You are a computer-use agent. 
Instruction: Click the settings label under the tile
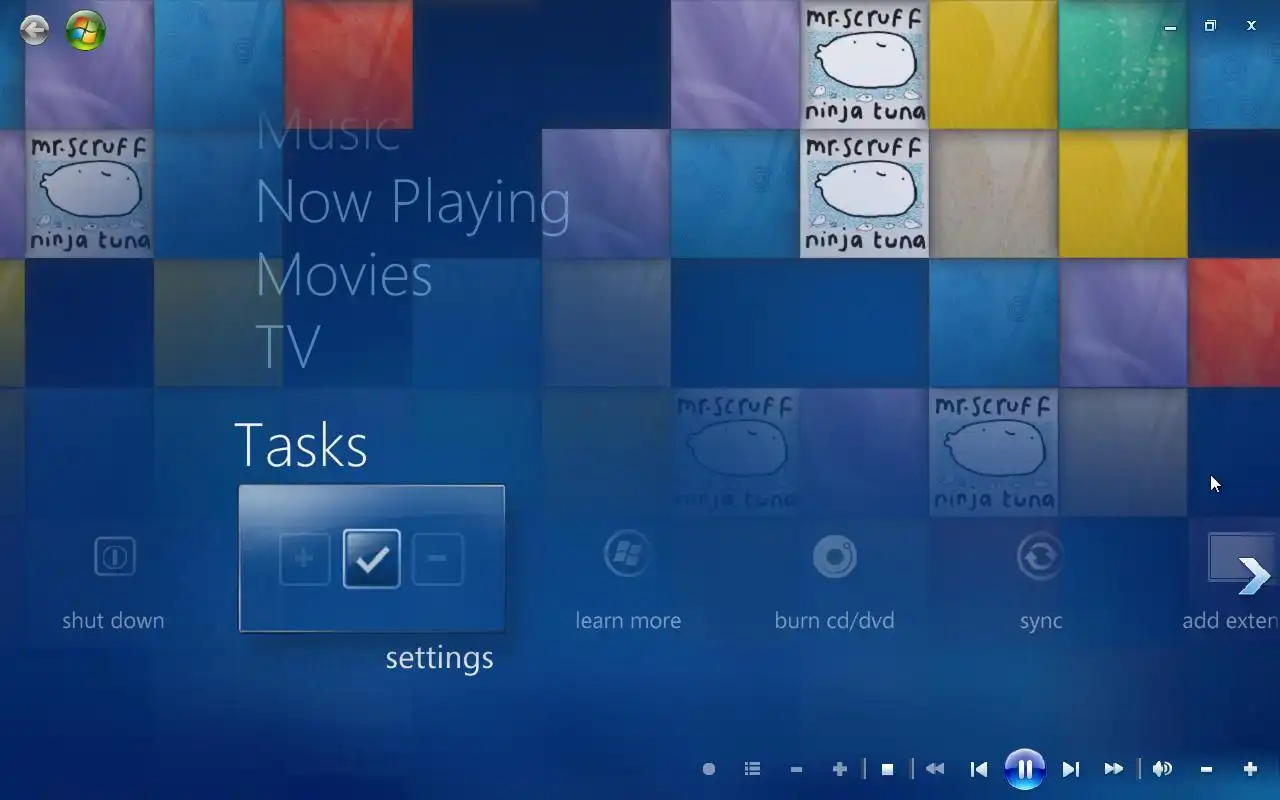point(439,658)
